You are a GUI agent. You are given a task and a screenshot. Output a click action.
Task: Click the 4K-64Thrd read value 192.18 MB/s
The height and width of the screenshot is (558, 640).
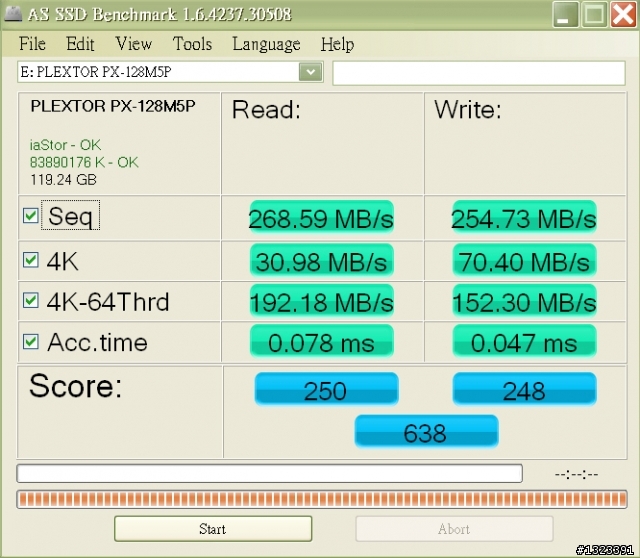[322, 301]
